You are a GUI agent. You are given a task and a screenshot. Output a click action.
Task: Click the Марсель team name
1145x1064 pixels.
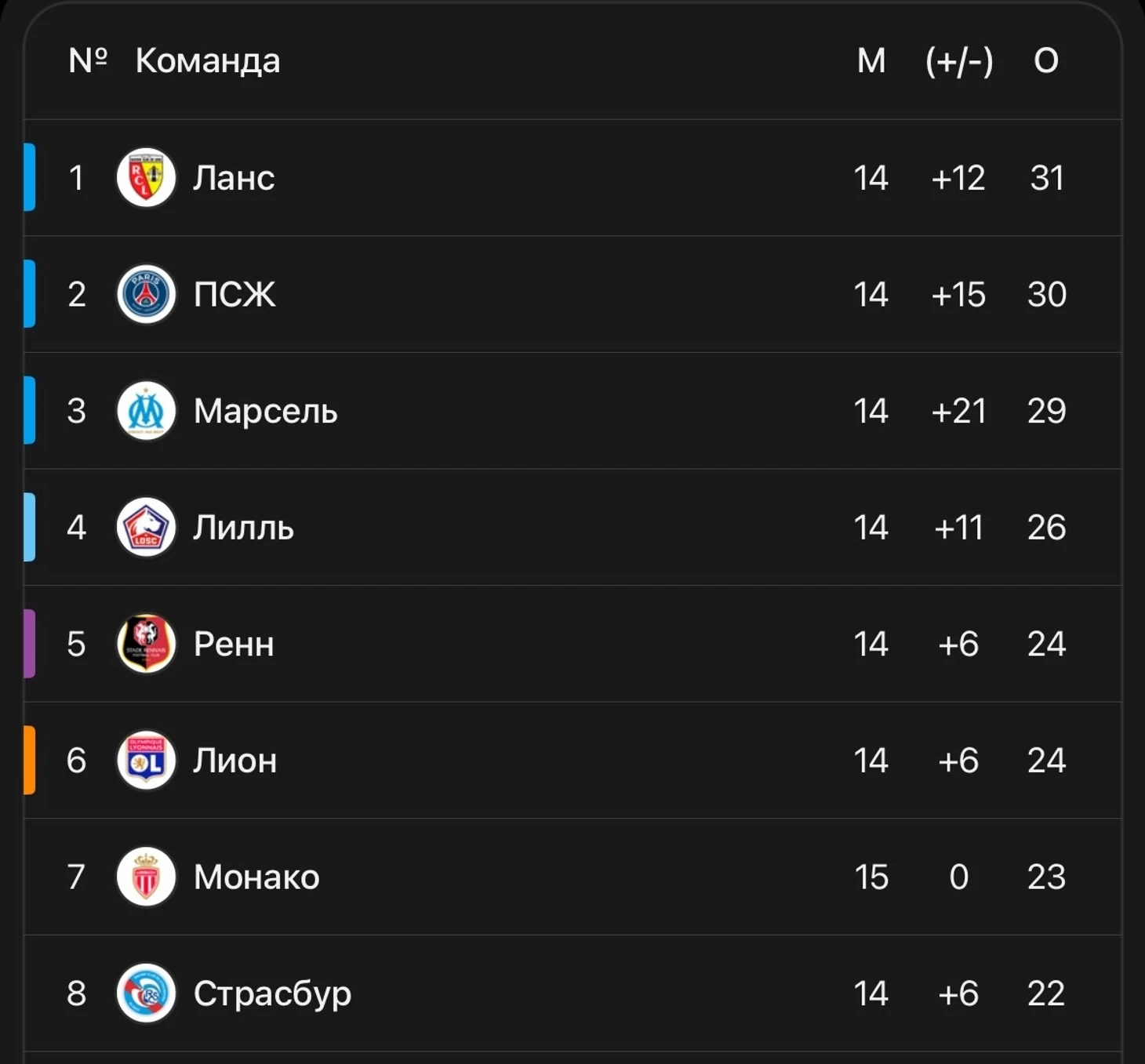tap(265, 411)
